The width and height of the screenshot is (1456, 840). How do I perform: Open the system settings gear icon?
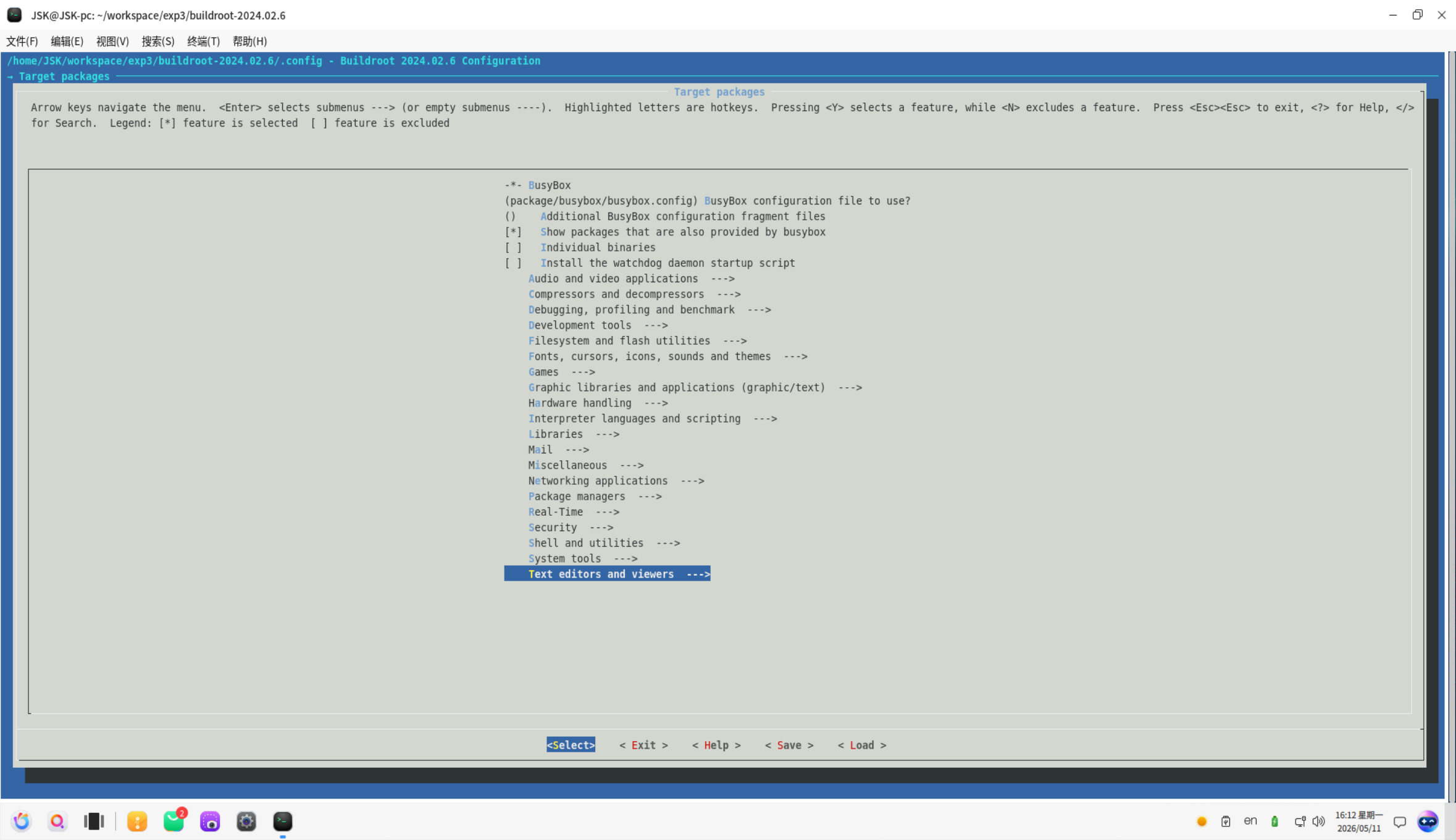coord(246,821)
